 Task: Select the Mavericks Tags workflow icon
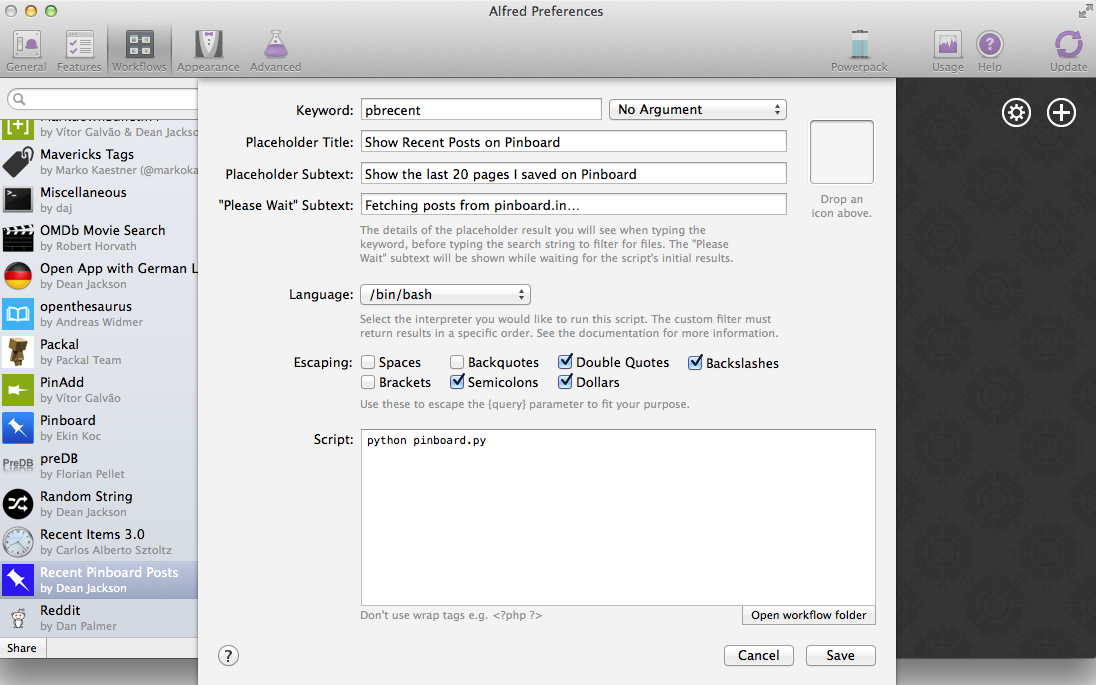[x=17, y=161]
